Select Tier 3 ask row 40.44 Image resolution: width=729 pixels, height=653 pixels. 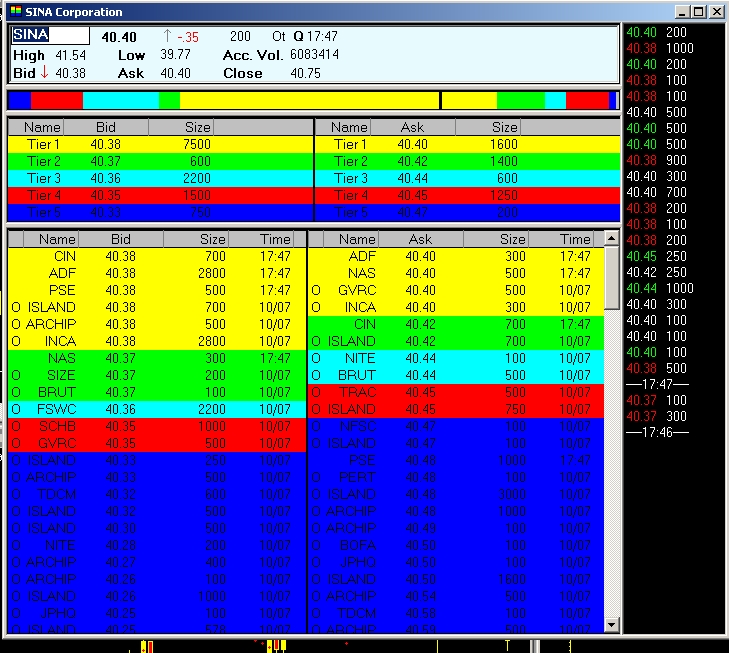coord(467,178)
